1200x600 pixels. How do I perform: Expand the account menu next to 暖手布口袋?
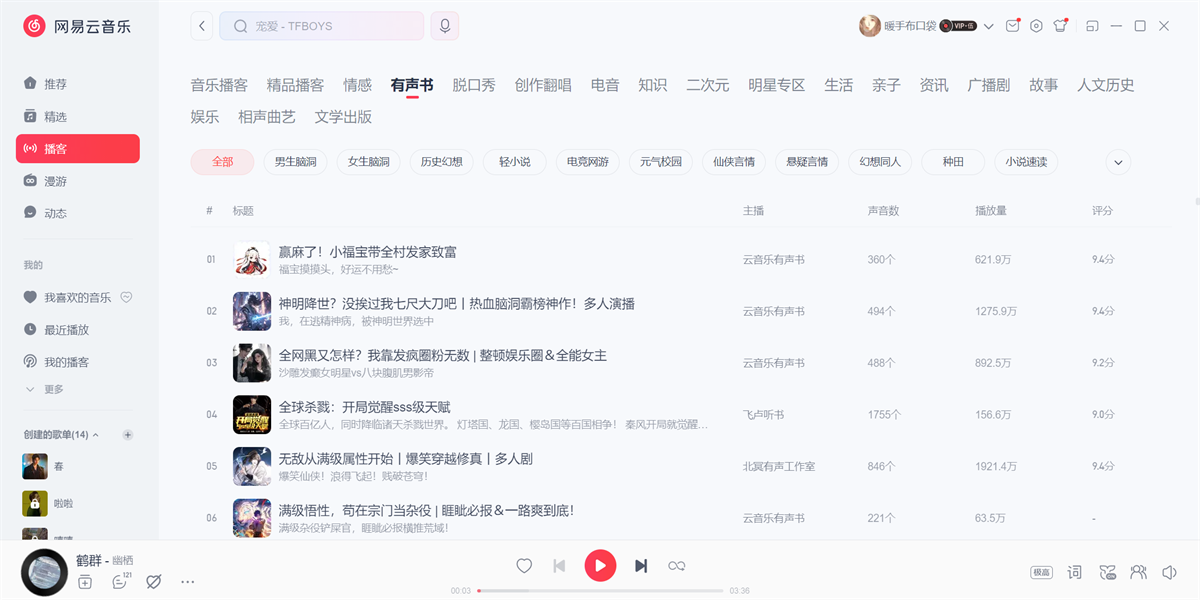pyautogui.click(x=988, y=25)
